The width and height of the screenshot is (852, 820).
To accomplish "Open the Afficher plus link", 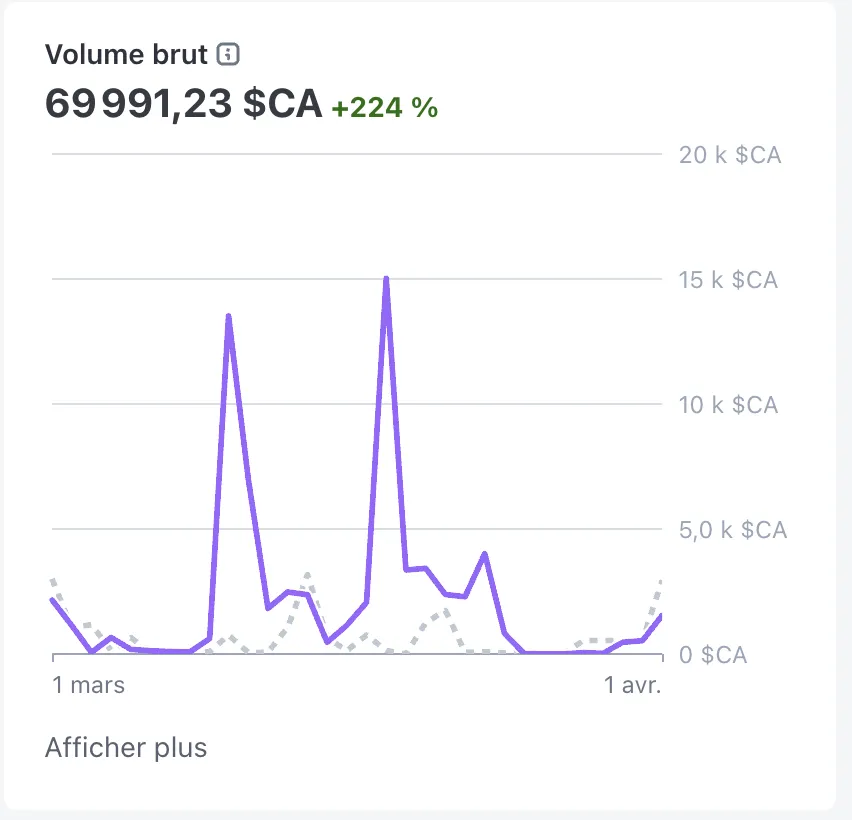I will point(126,748).
